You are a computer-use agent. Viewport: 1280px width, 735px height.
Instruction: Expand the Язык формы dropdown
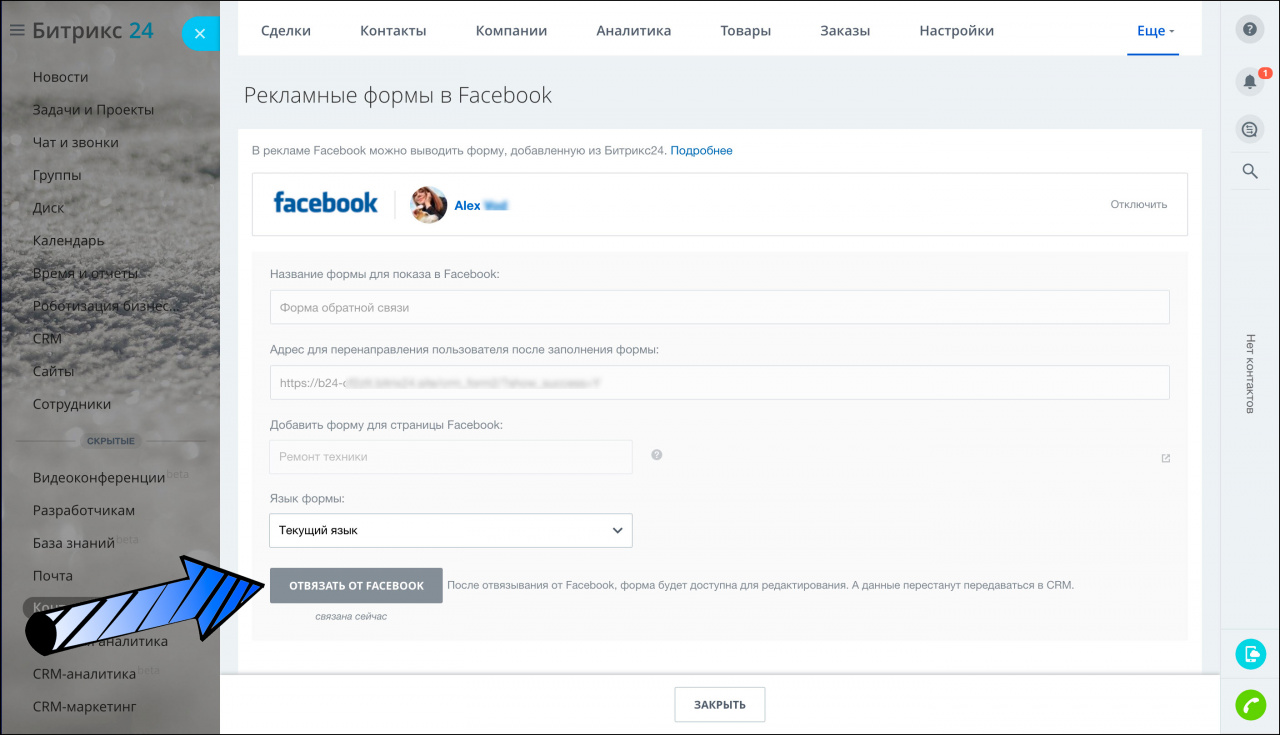tap(451, 530)
